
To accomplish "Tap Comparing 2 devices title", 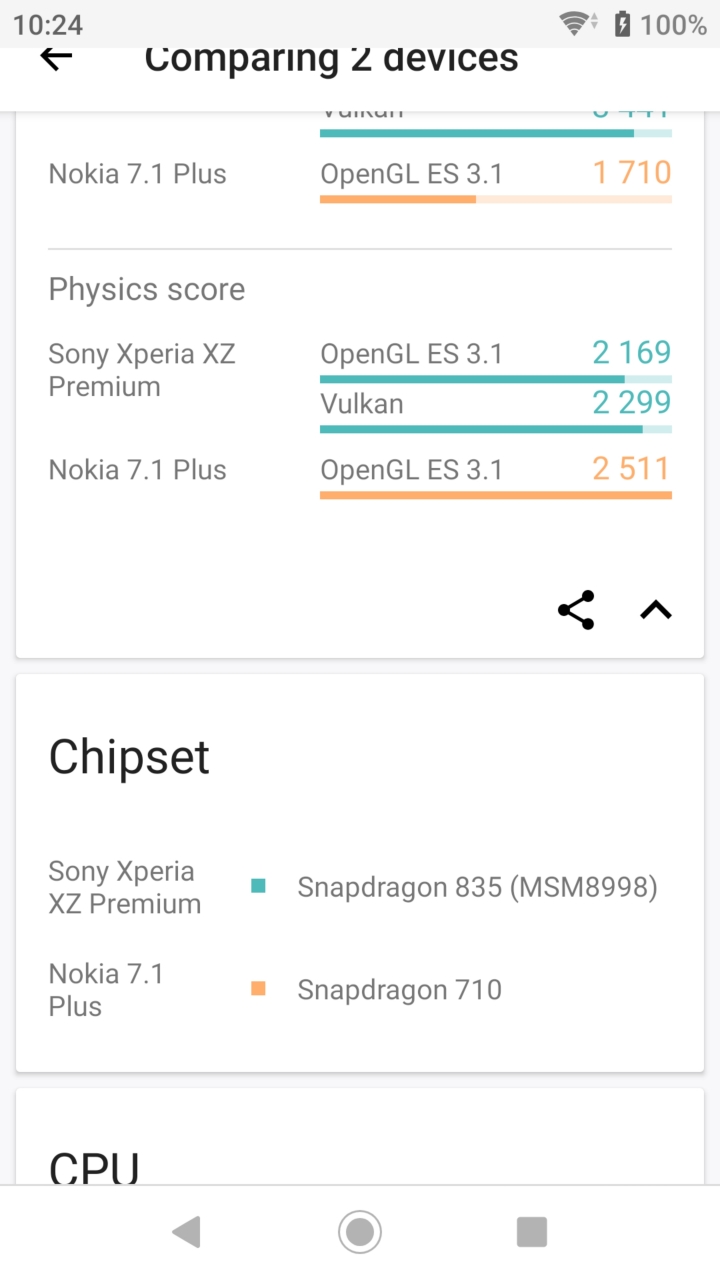I will click(x=331, y=58).
